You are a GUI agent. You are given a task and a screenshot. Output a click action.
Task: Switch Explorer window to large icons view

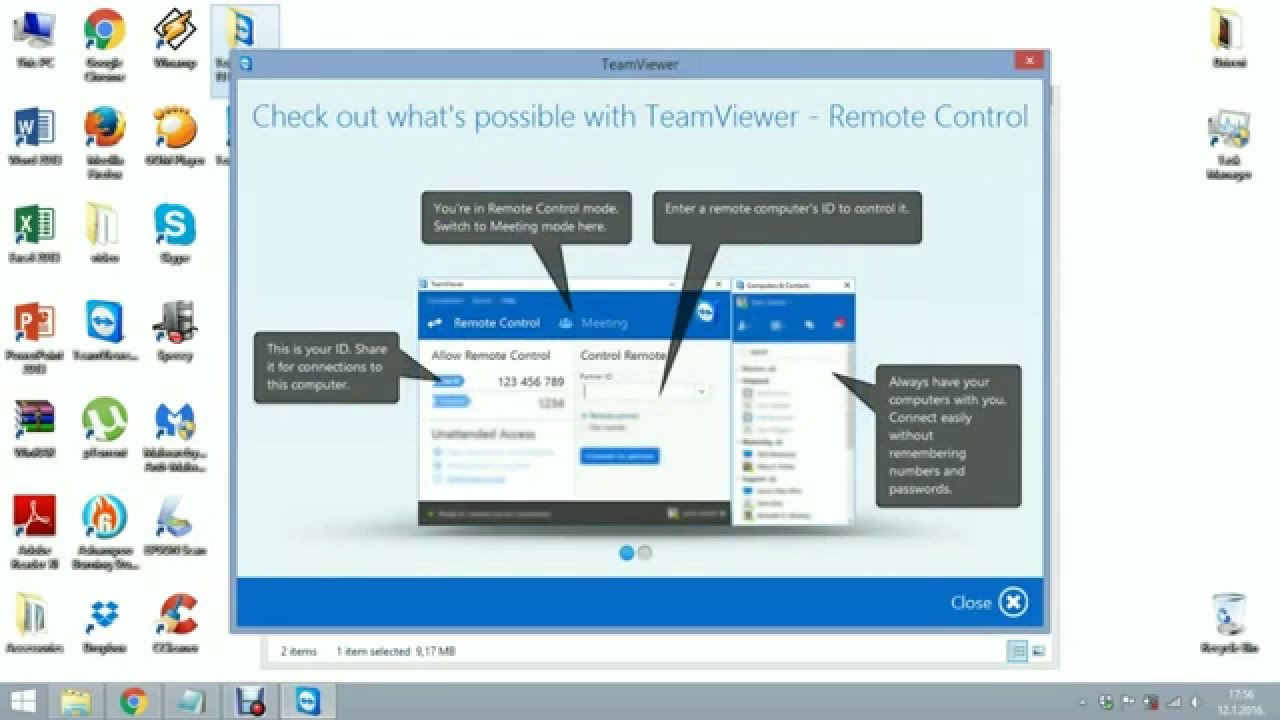(x=1038, y=651)
